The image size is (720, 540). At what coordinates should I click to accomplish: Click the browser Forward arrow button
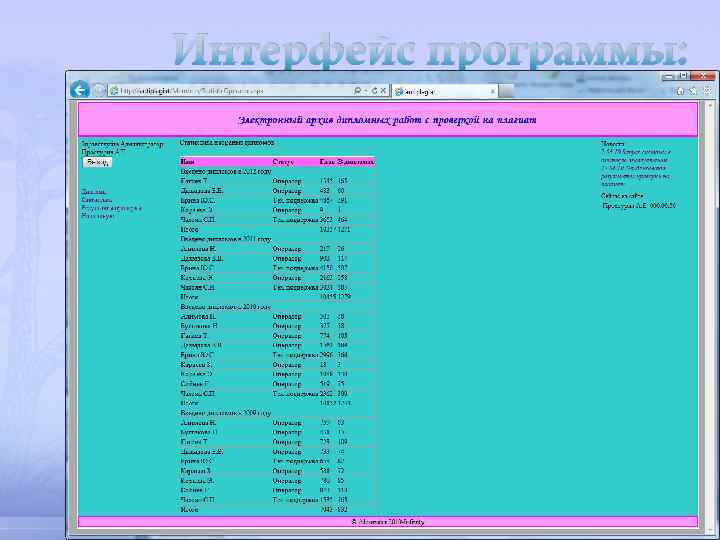pos(99,90)
